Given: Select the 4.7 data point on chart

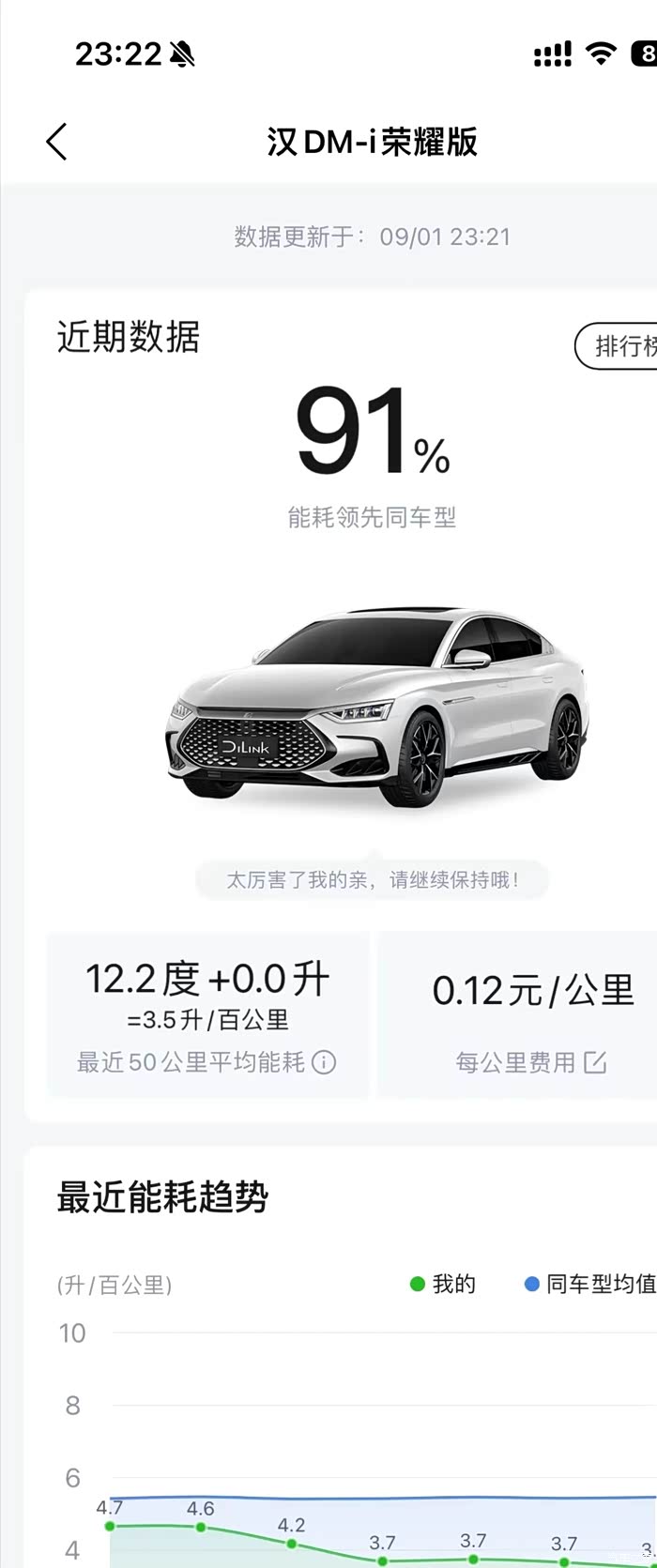Looking at the screenshot, I should point(110,1527).
